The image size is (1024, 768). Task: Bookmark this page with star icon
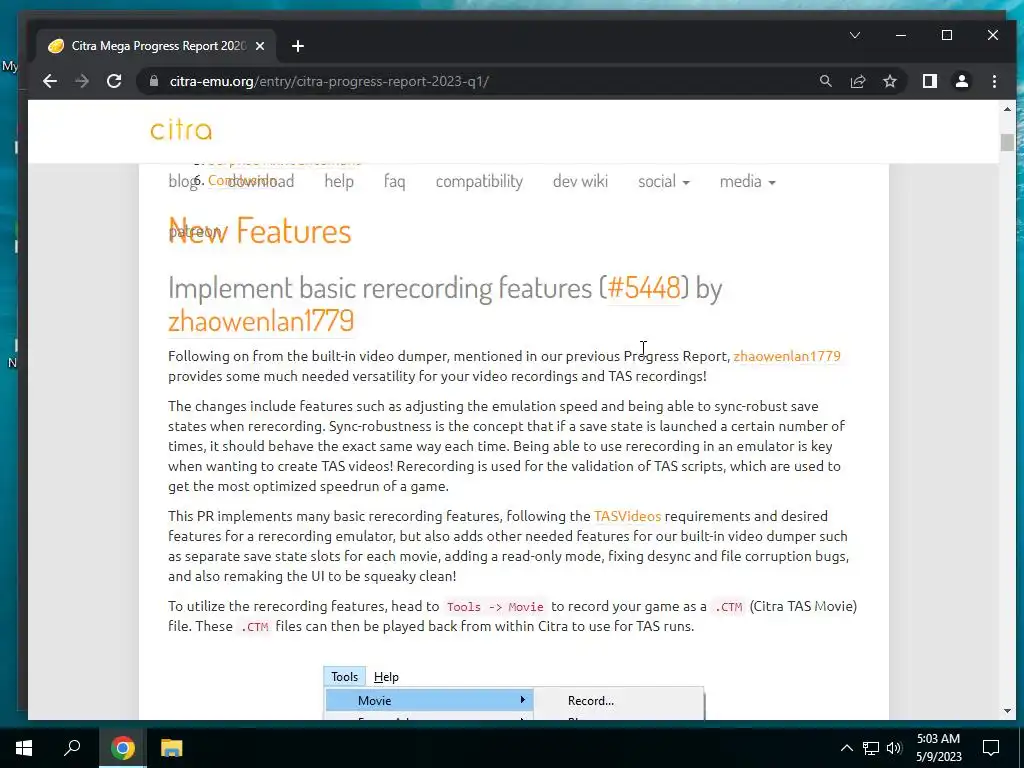[x=889, y=81]
